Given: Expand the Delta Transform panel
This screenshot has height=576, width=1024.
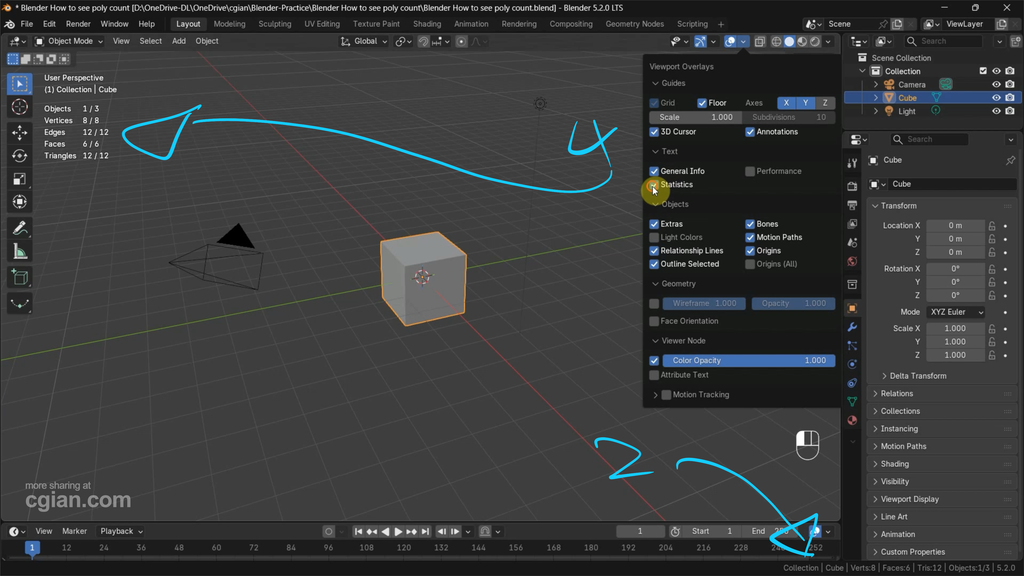Looking at the screenshot, I should click(x=917, y=376).
